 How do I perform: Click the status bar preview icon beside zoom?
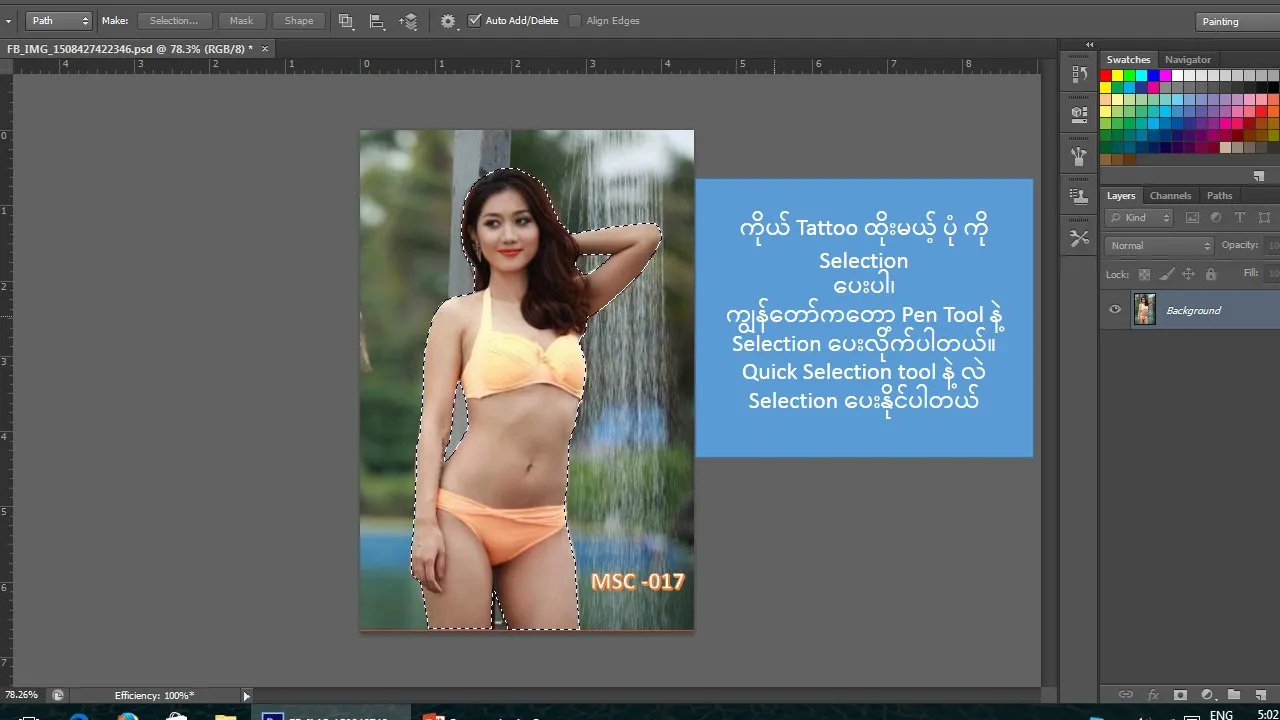pos(58,695)
